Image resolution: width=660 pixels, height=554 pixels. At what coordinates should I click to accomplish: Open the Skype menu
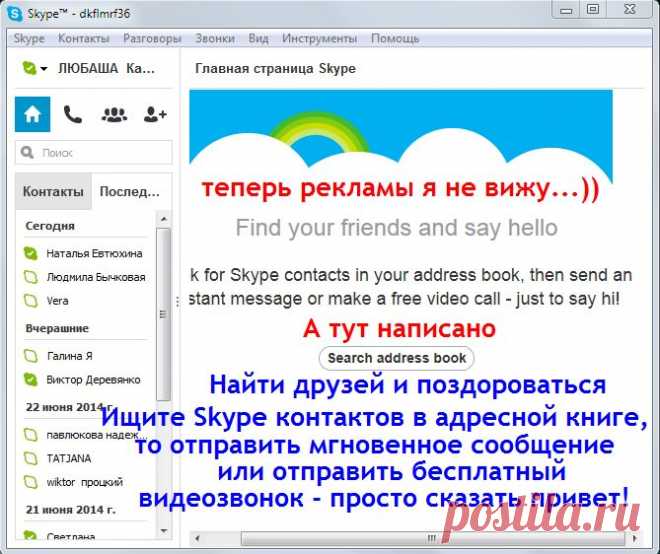point(29,39)
